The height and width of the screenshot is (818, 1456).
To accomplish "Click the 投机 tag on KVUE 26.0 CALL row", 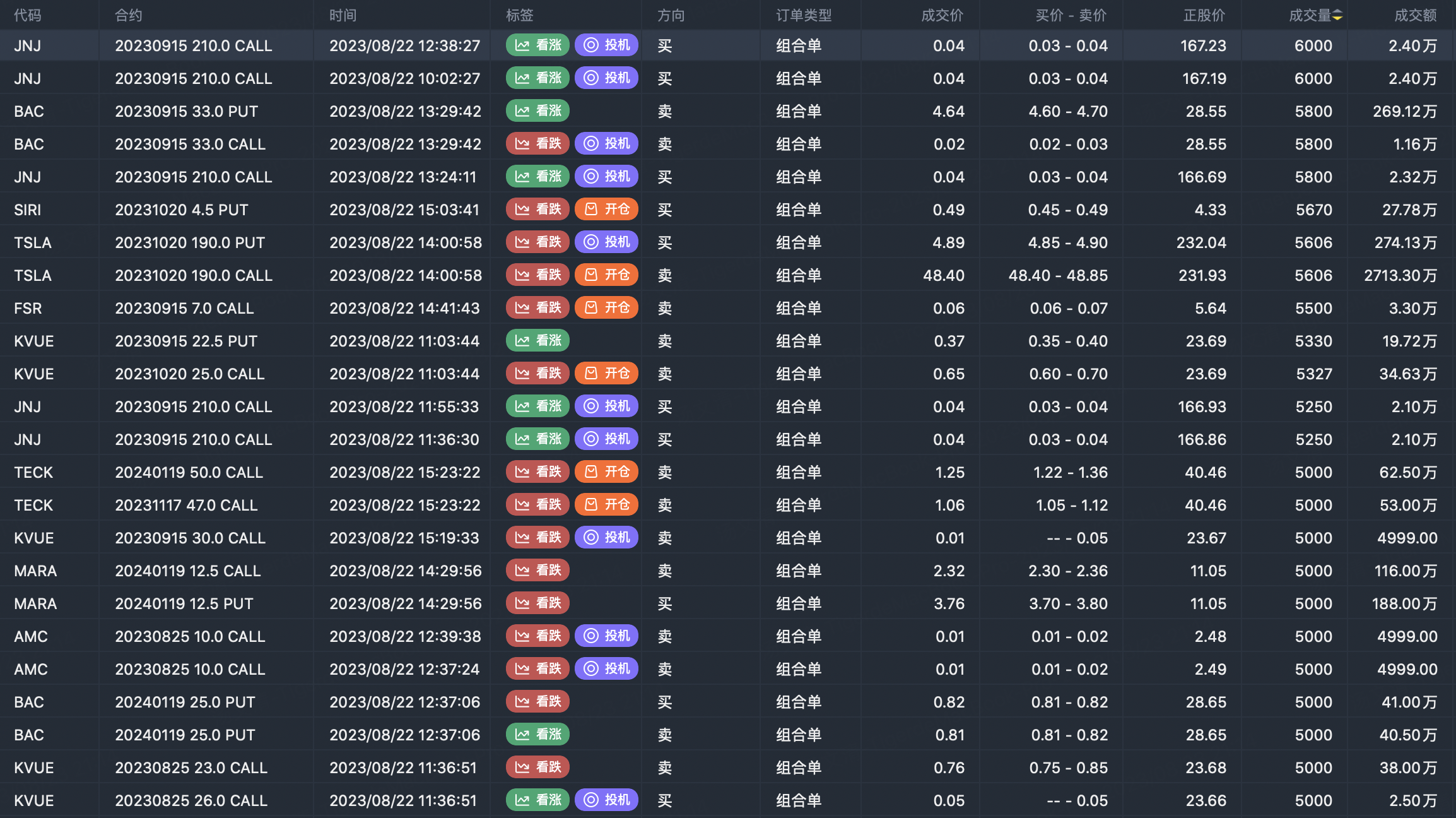I will click(606, 800).
